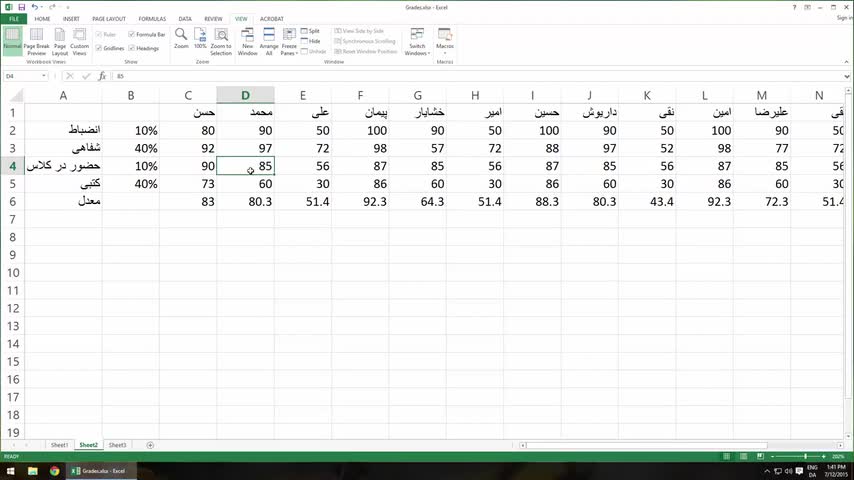Click the Insert Function fx icon
The width and height of the screenshot is (854, 480).
102,76
